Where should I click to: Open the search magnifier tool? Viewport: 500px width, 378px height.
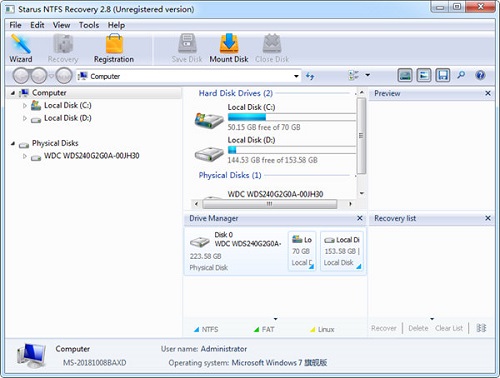[x=461, y=75]
